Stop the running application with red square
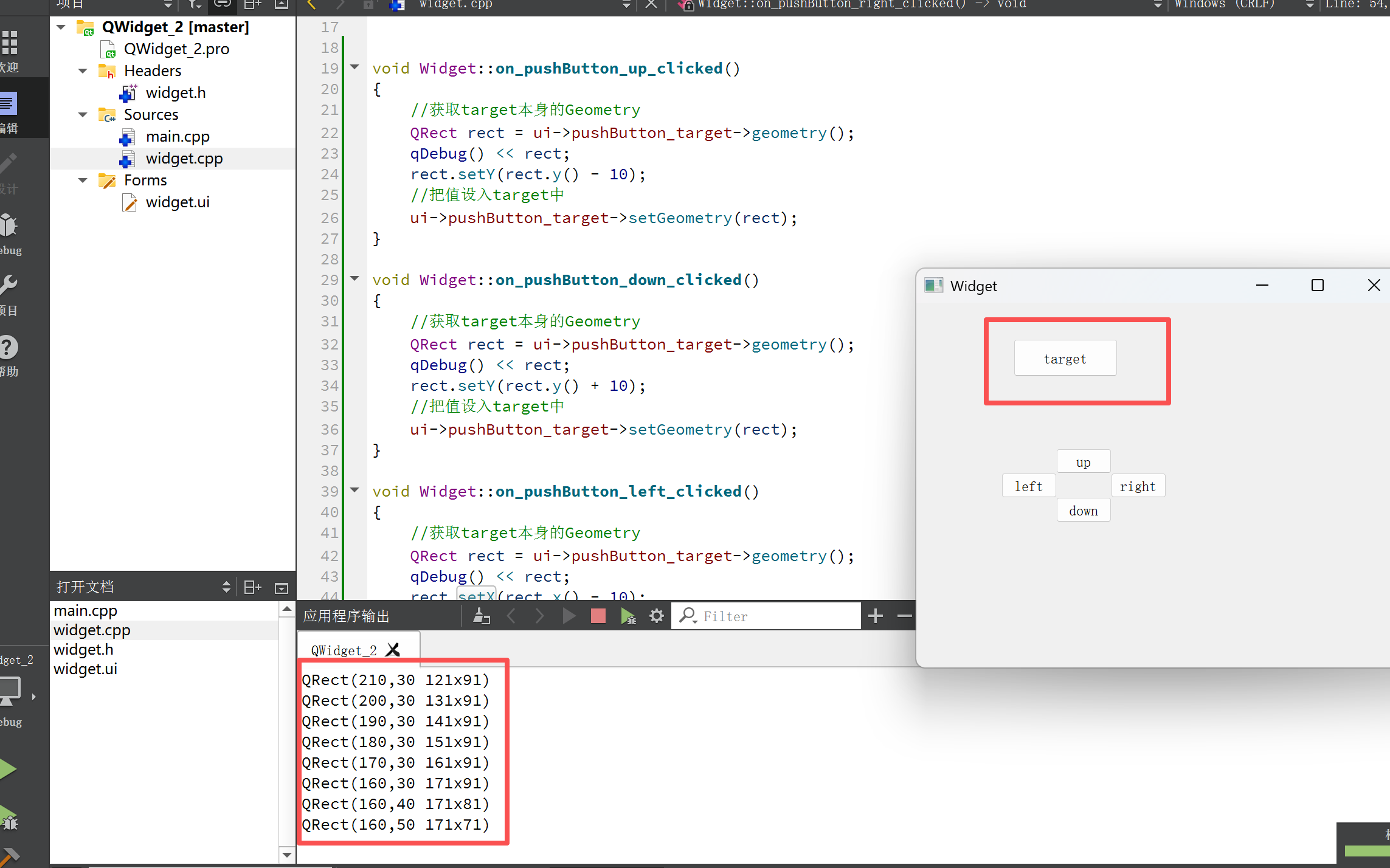 pyautogui.click(x=598, y=616)
